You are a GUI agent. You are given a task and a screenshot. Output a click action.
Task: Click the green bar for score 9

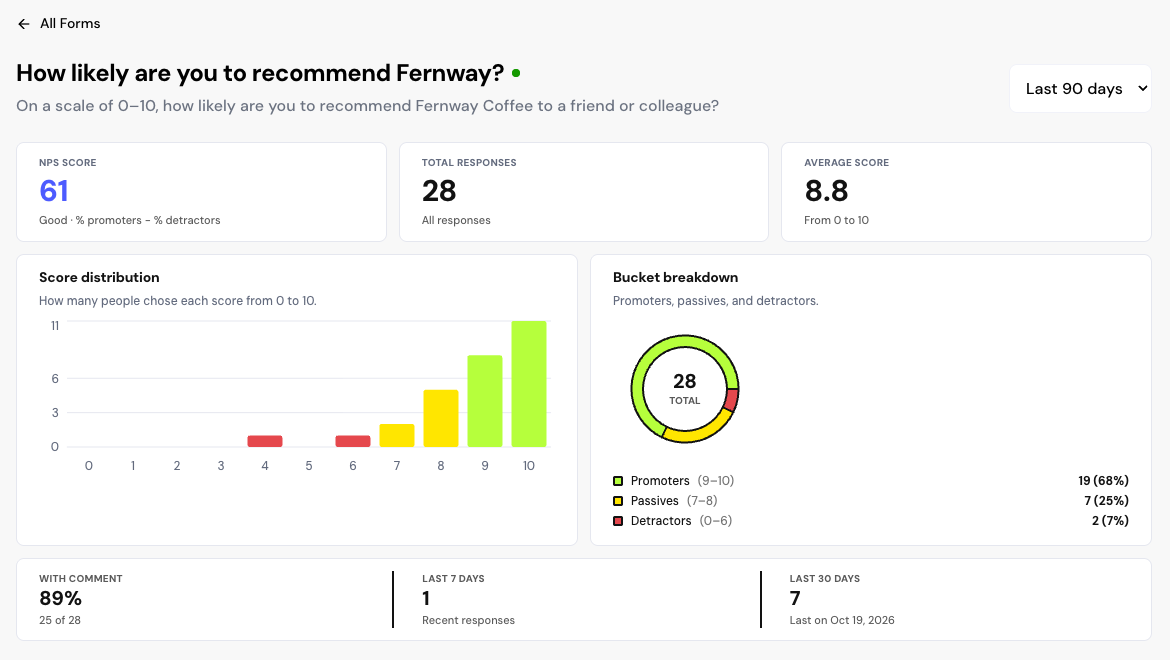(x=485, y=401)
